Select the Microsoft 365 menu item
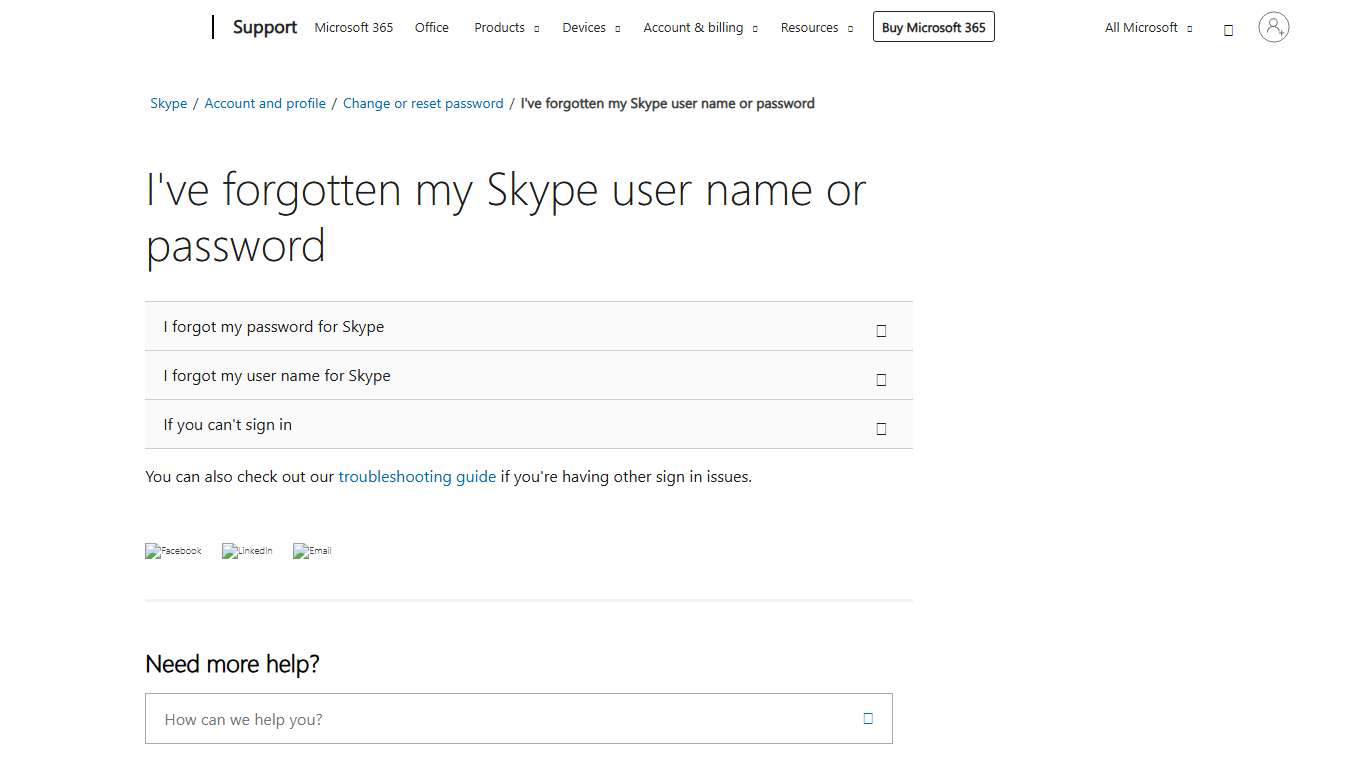The image size is (1366, 768). click(x=353, y=28)
